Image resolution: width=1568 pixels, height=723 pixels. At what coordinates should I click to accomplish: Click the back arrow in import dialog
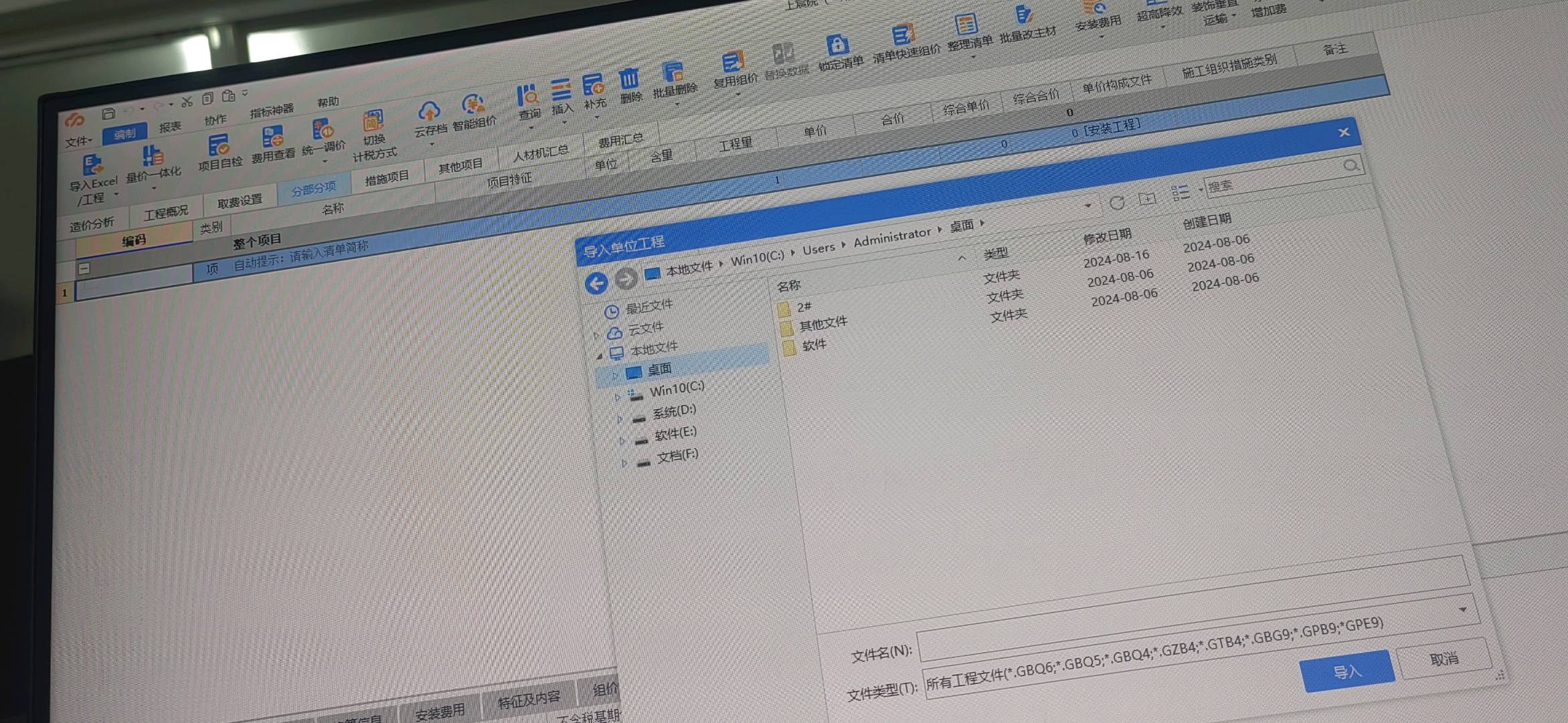pos(596,283)
